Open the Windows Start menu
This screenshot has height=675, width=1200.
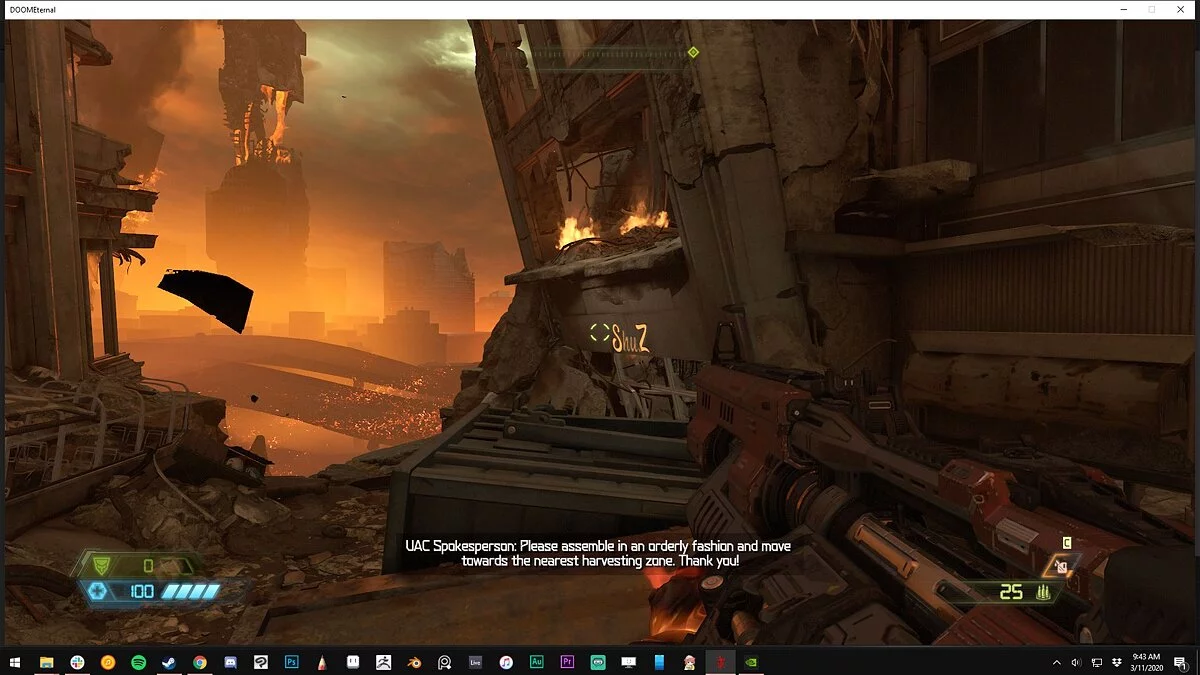pyautogui.click(x=15, y=662)
